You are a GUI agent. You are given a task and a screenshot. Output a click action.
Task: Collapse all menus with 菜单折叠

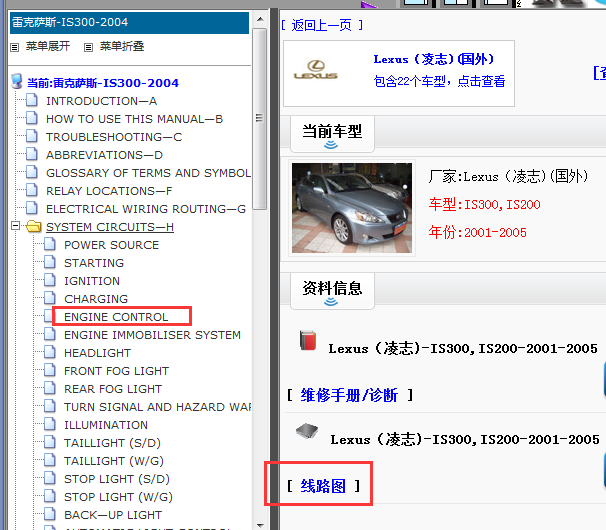pos(122,46)
